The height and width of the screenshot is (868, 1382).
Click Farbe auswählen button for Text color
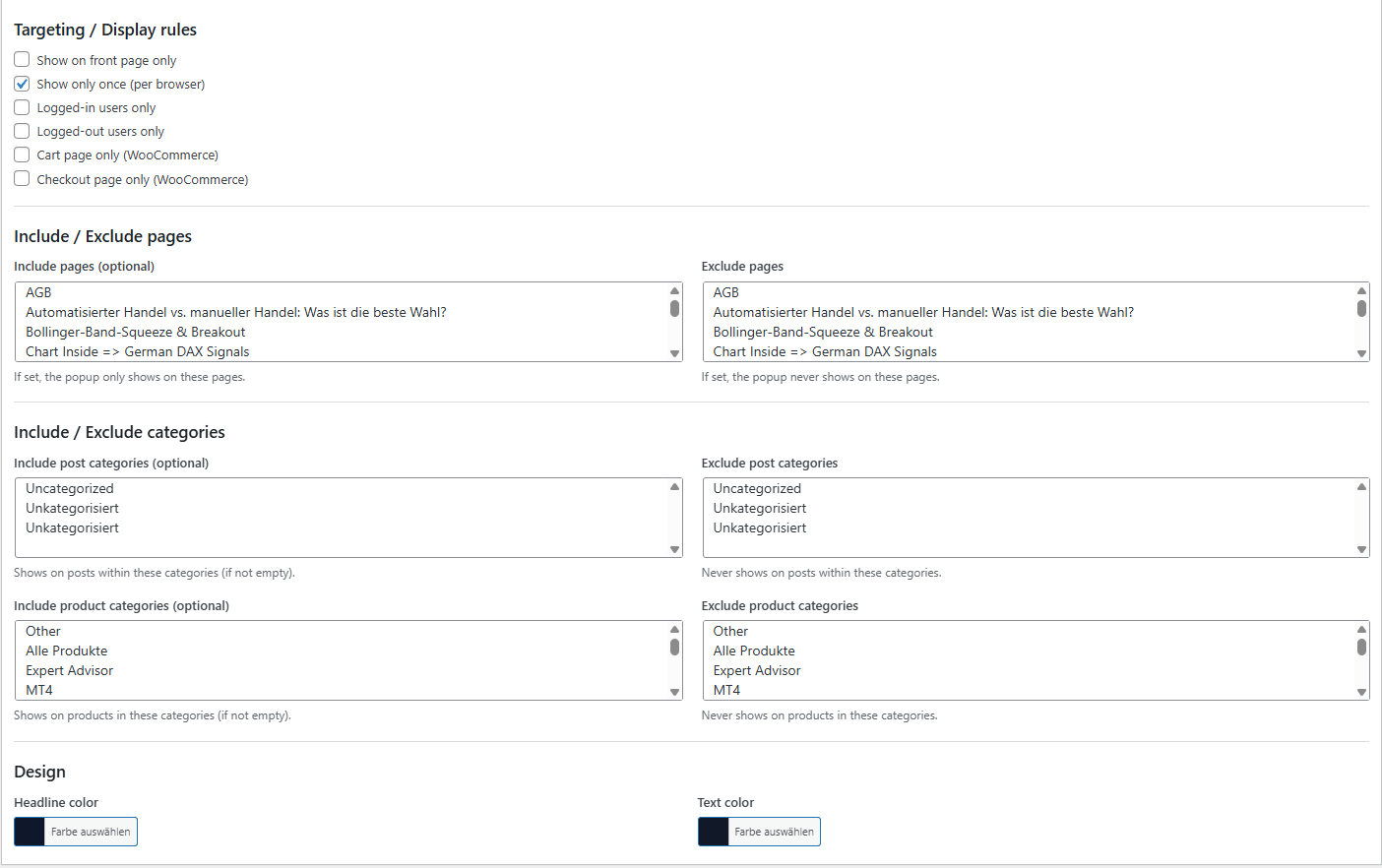pos(774,832)
